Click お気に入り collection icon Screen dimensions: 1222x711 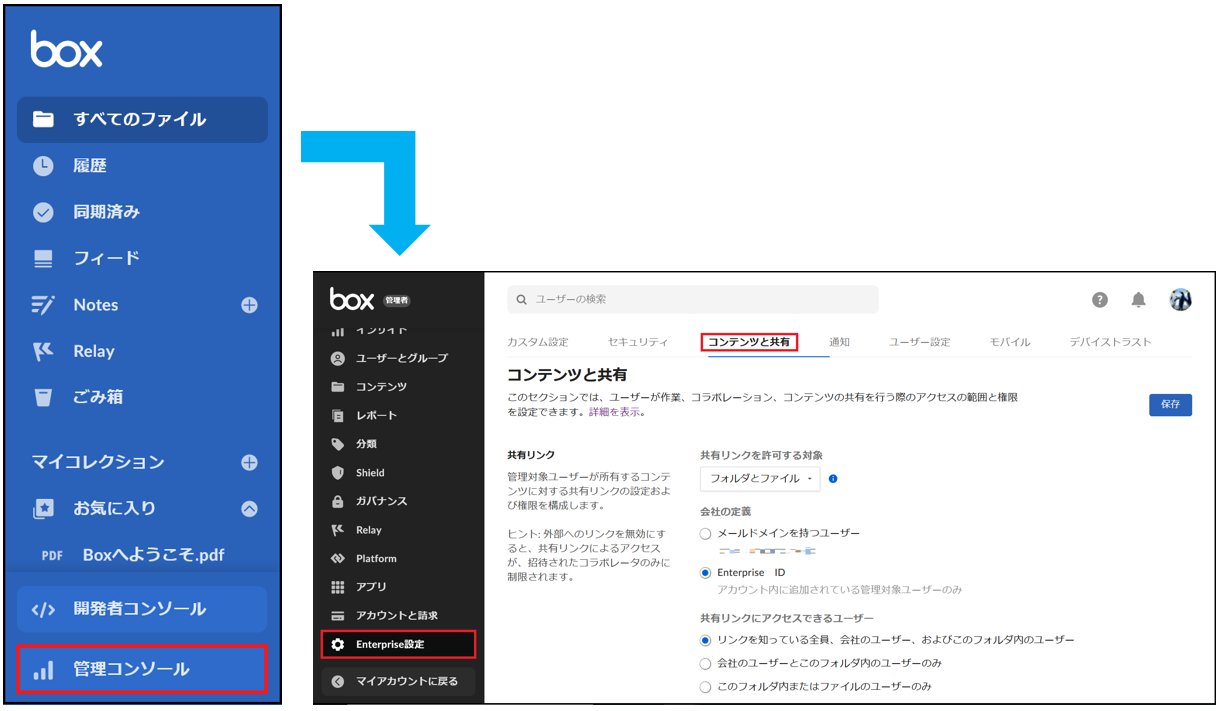[x=43, y=508]
